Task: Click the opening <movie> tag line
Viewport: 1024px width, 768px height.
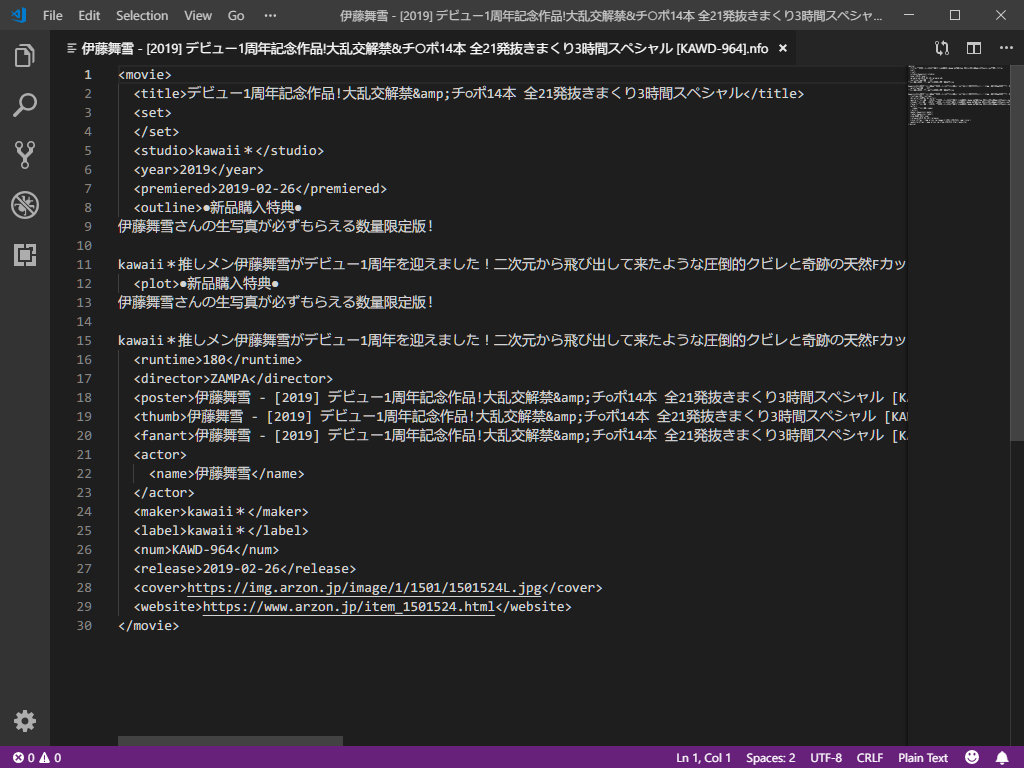Action: (x=145, y=75)
